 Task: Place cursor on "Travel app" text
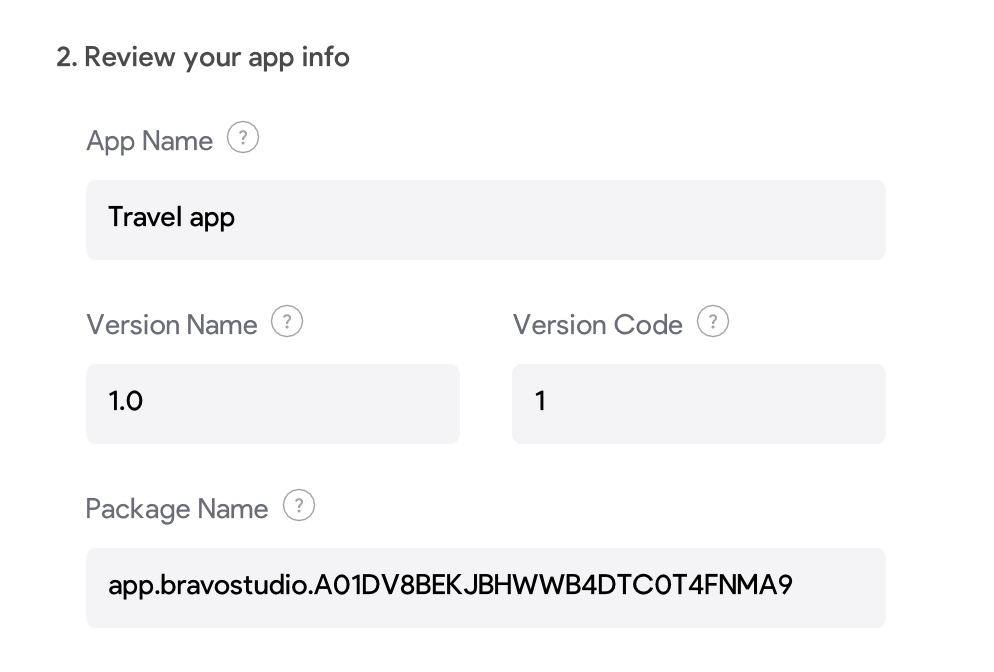(172, 217)
